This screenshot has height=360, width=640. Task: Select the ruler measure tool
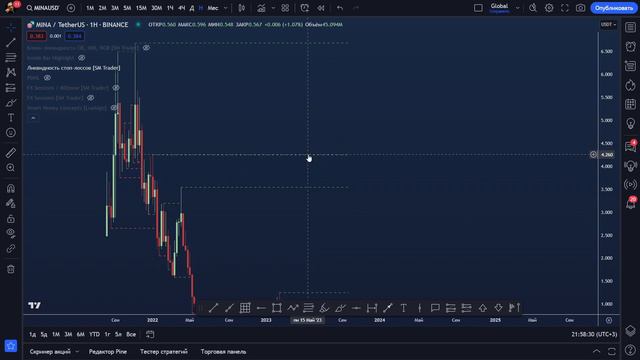pyautogui.click(x=11, y=153)
